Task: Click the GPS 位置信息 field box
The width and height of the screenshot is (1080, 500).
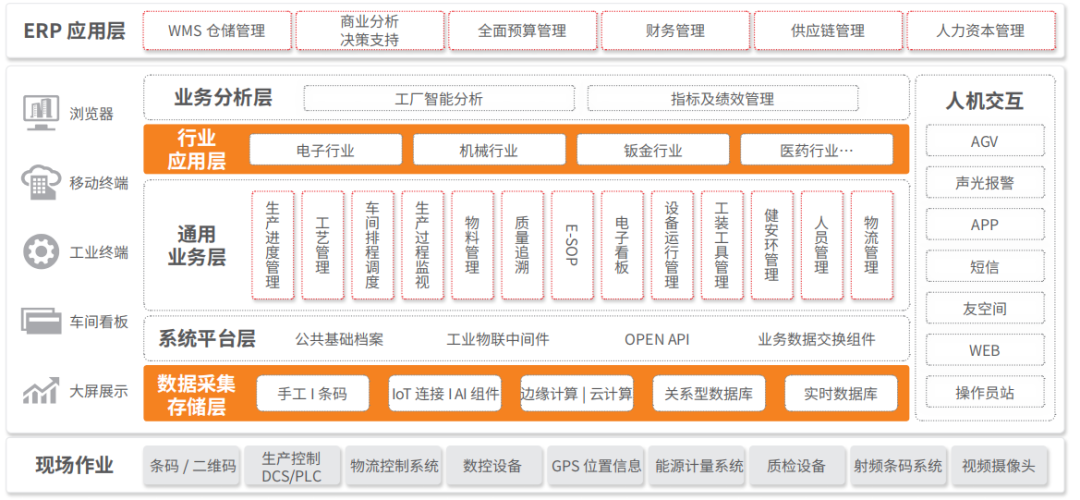Action: click(596, 466)
